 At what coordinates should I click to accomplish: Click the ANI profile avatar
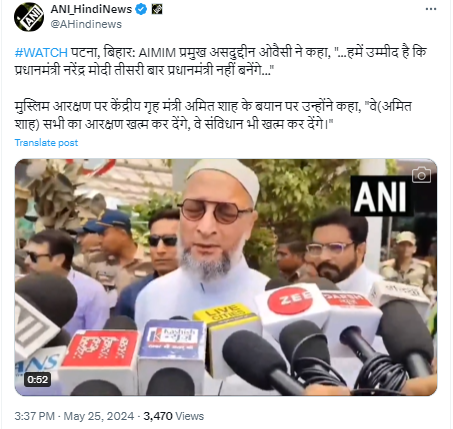(29, 17)
